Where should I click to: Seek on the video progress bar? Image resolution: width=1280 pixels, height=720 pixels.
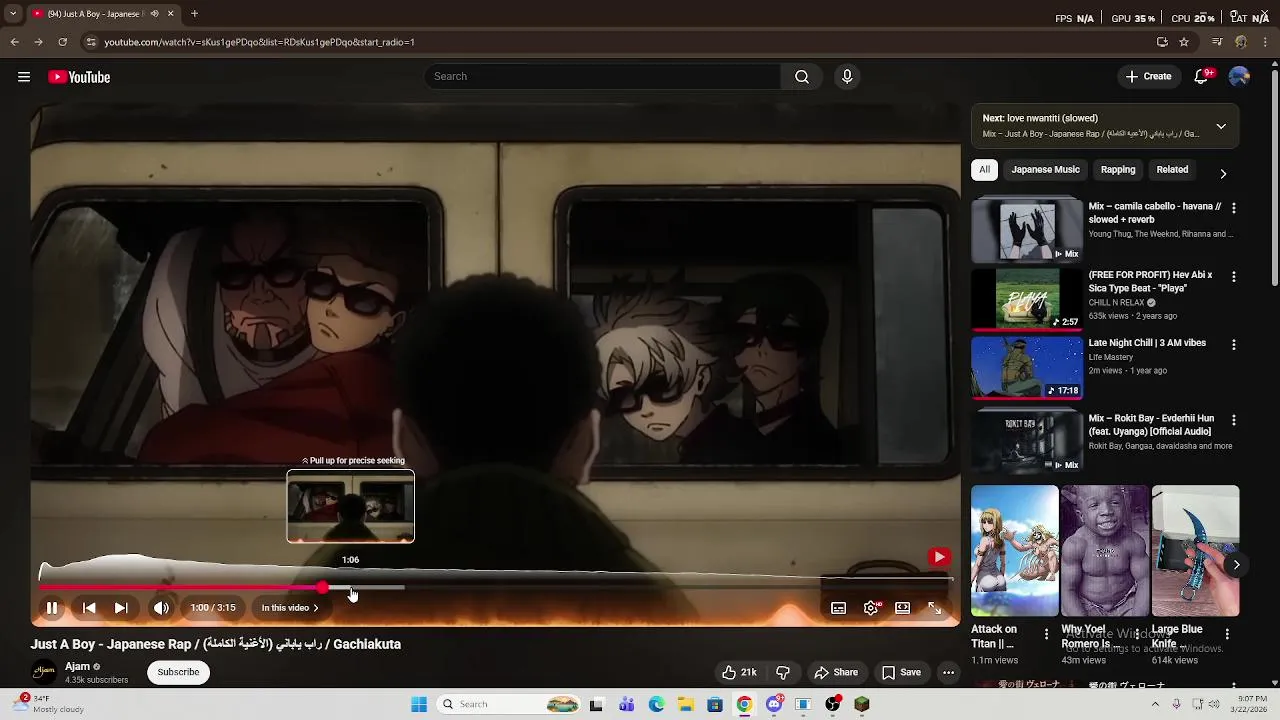495,588
